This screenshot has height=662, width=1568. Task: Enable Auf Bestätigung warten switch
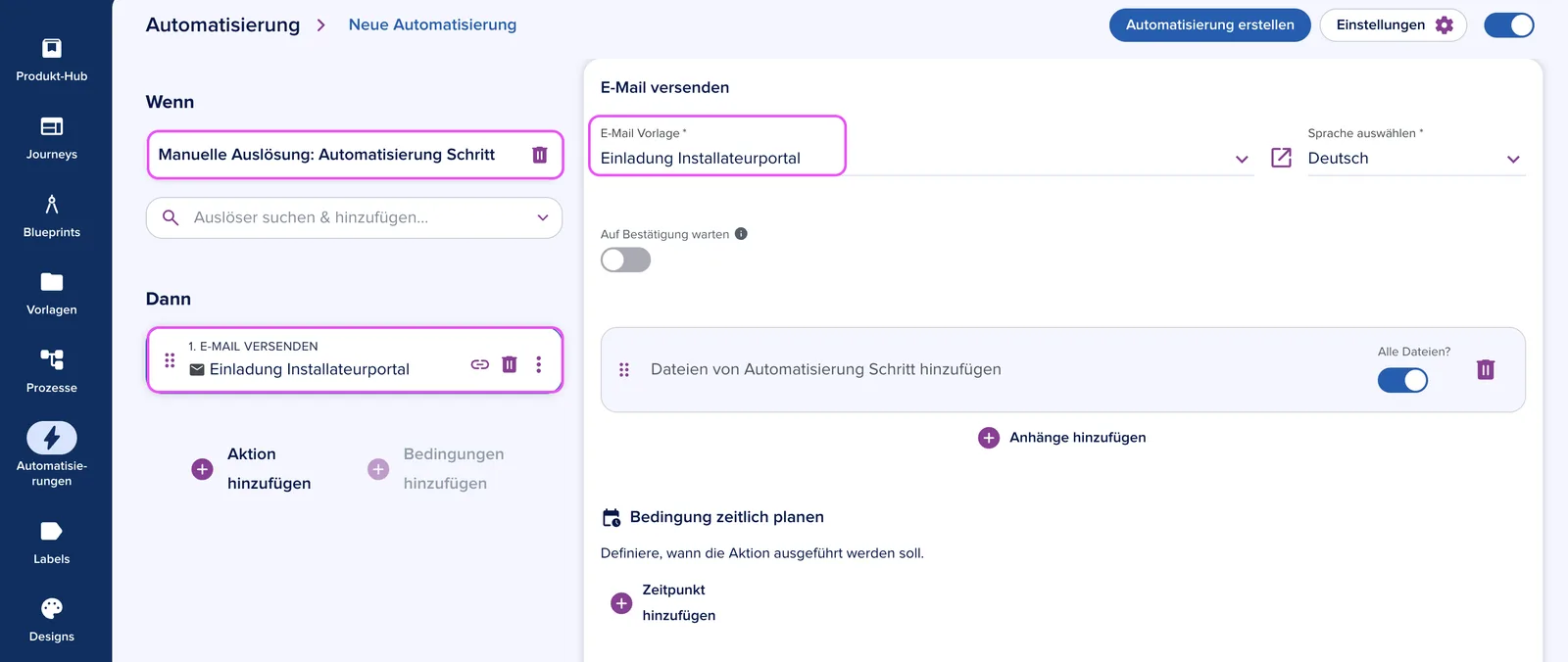point(625,260)
